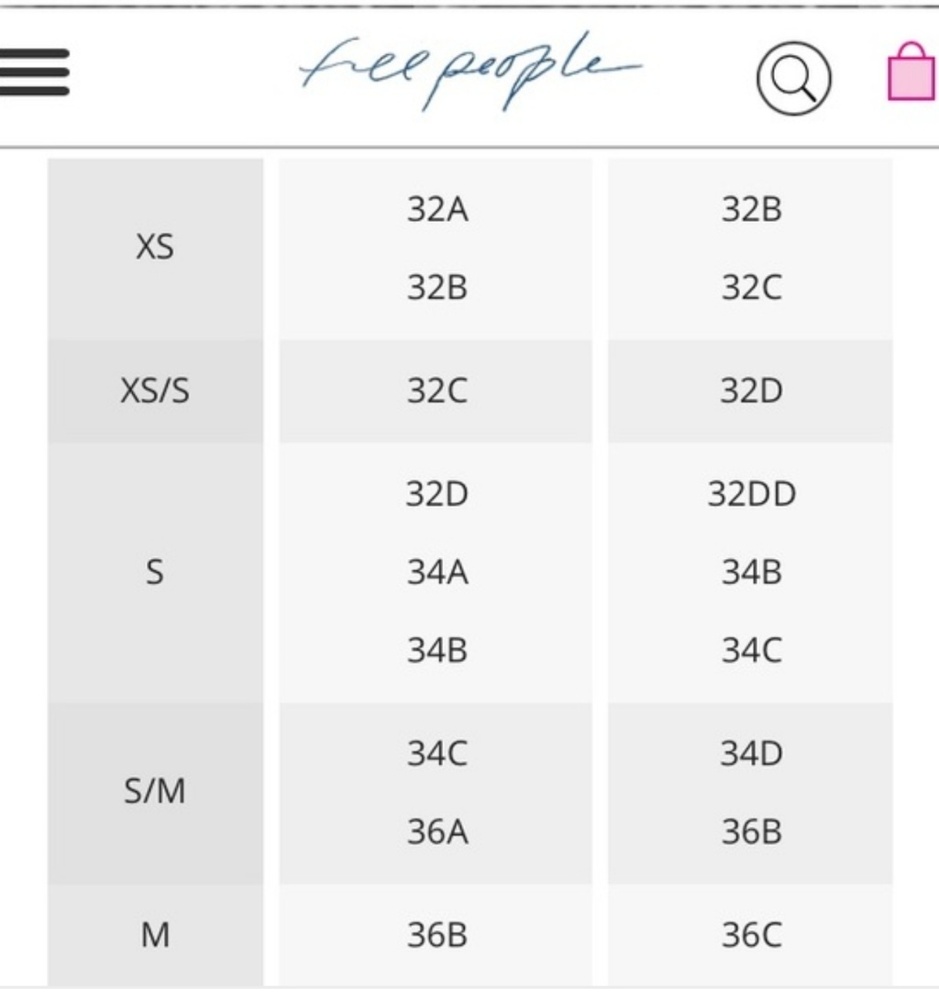Click the 32A size cell
Viewport: 939px width, 1000px height.
coord(437,209)
